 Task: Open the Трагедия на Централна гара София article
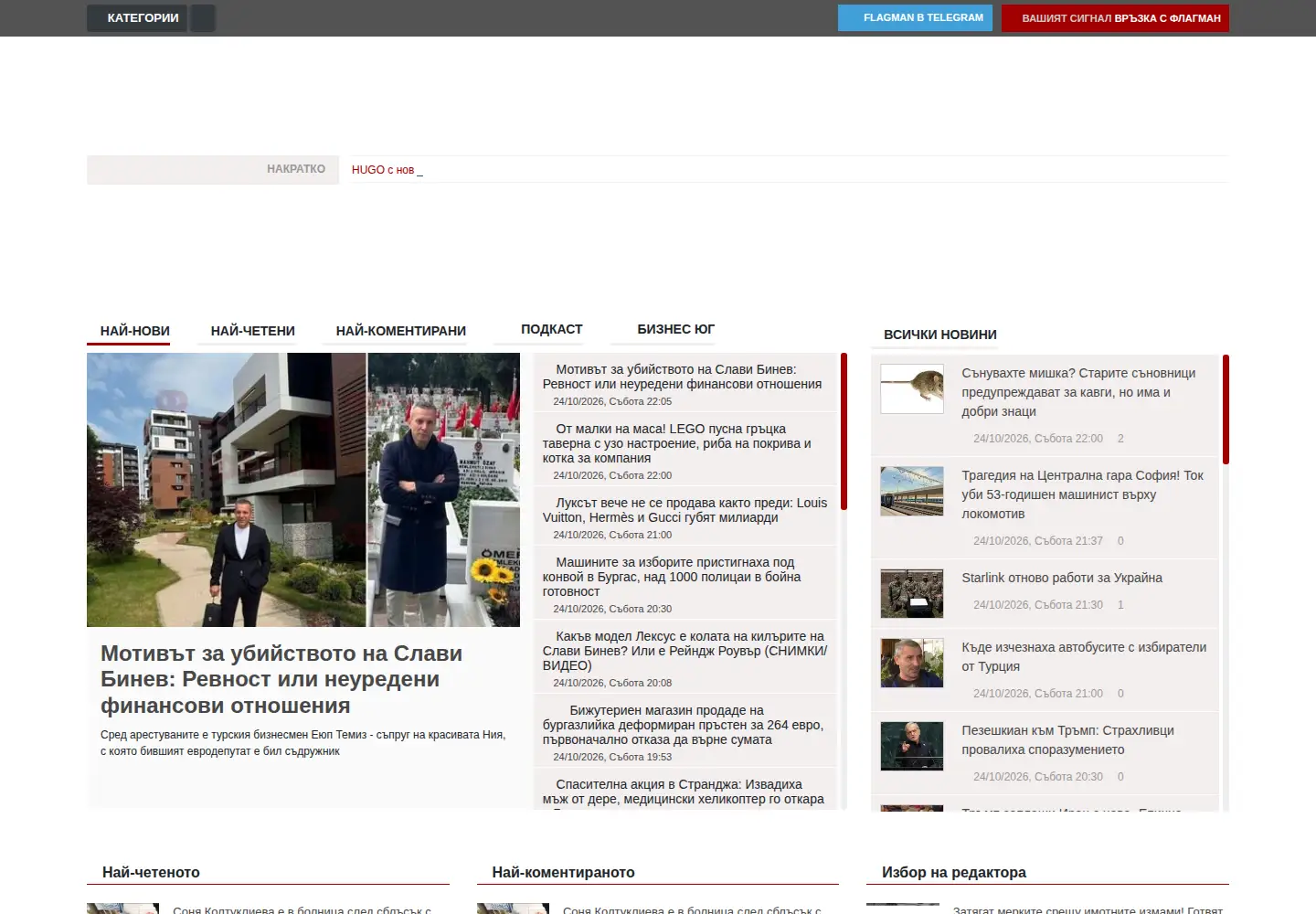pos(1082,494)
